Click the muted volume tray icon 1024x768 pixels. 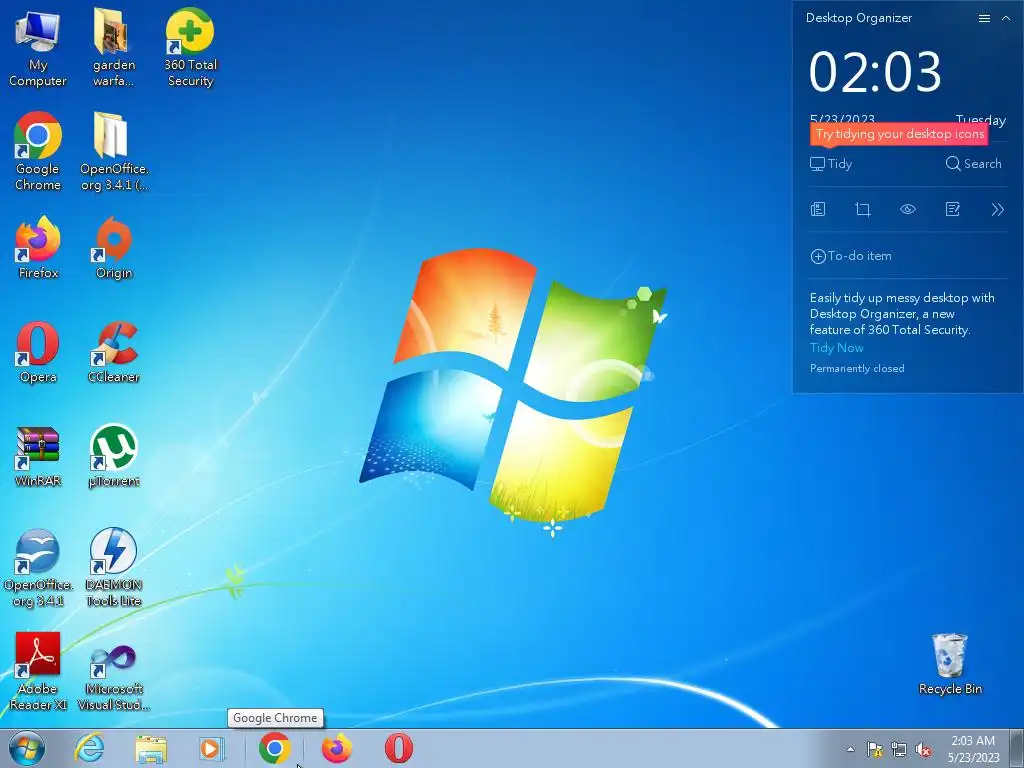click(x=923, y=749)
